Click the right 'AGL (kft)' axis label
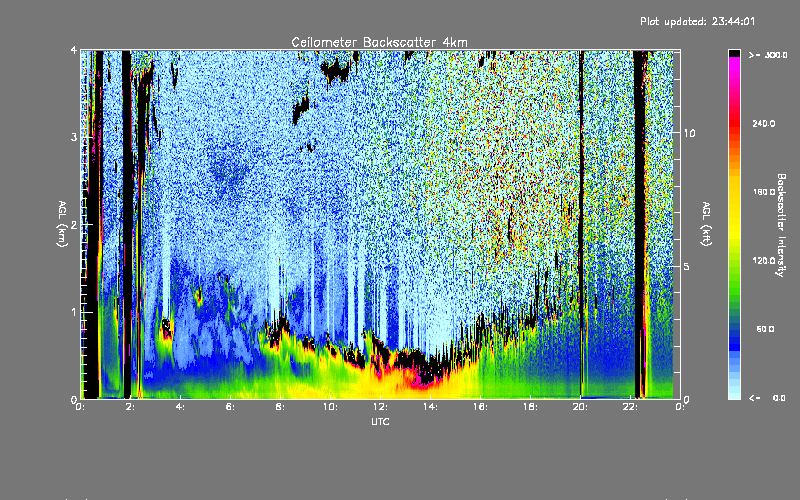 click(x=706, y=224)
